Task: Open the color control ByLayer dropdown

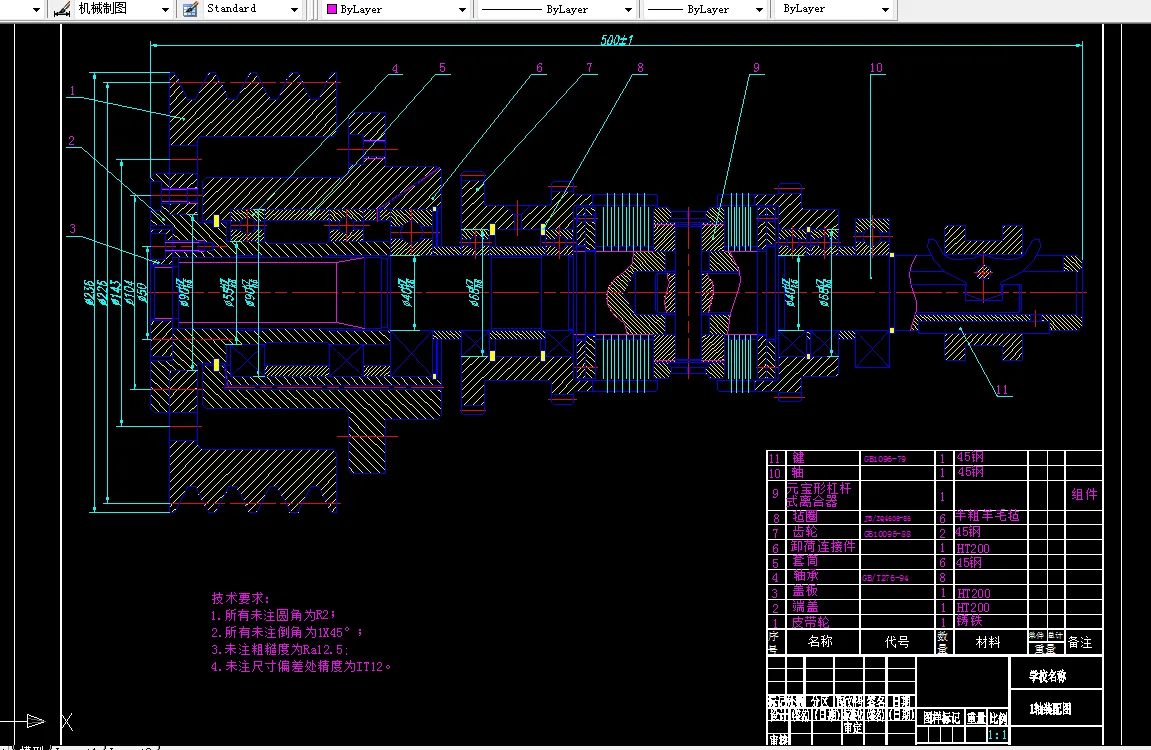Action: click(x=462, y=10)
